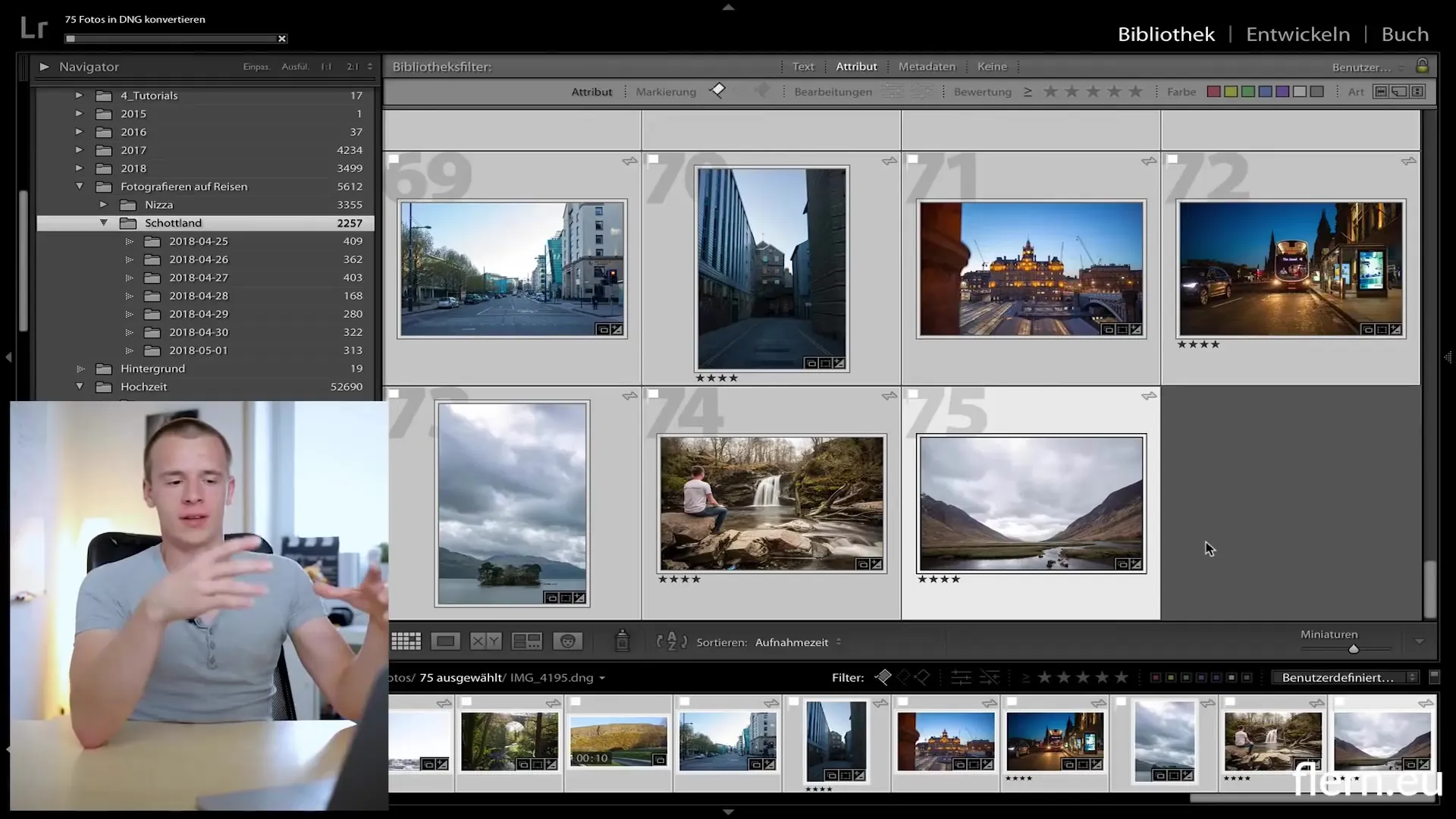
Task: Toggle the Markierung flag filter active
Action: [718, 91]
